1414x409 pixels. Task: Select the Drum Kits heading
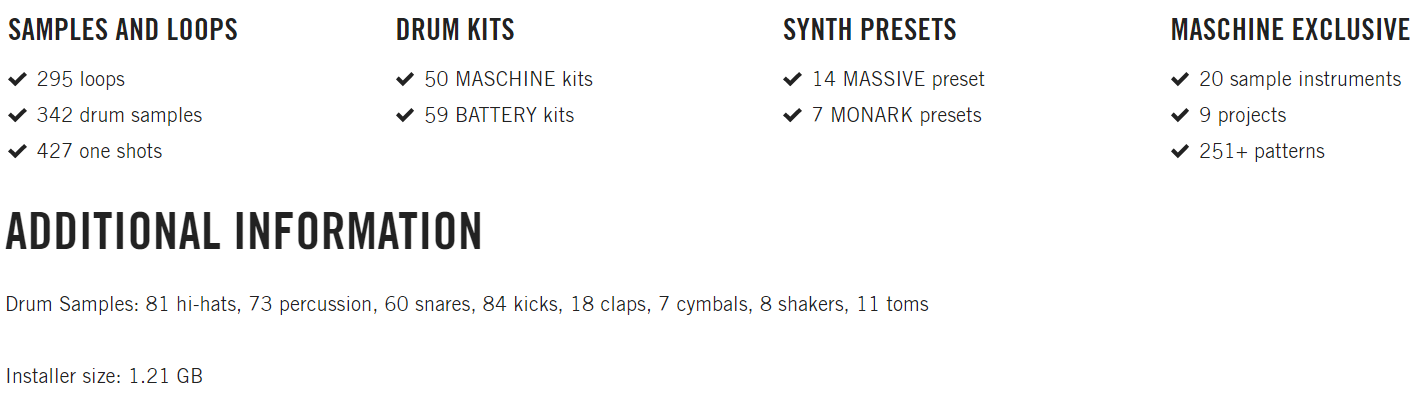click(x=455, y=30)
